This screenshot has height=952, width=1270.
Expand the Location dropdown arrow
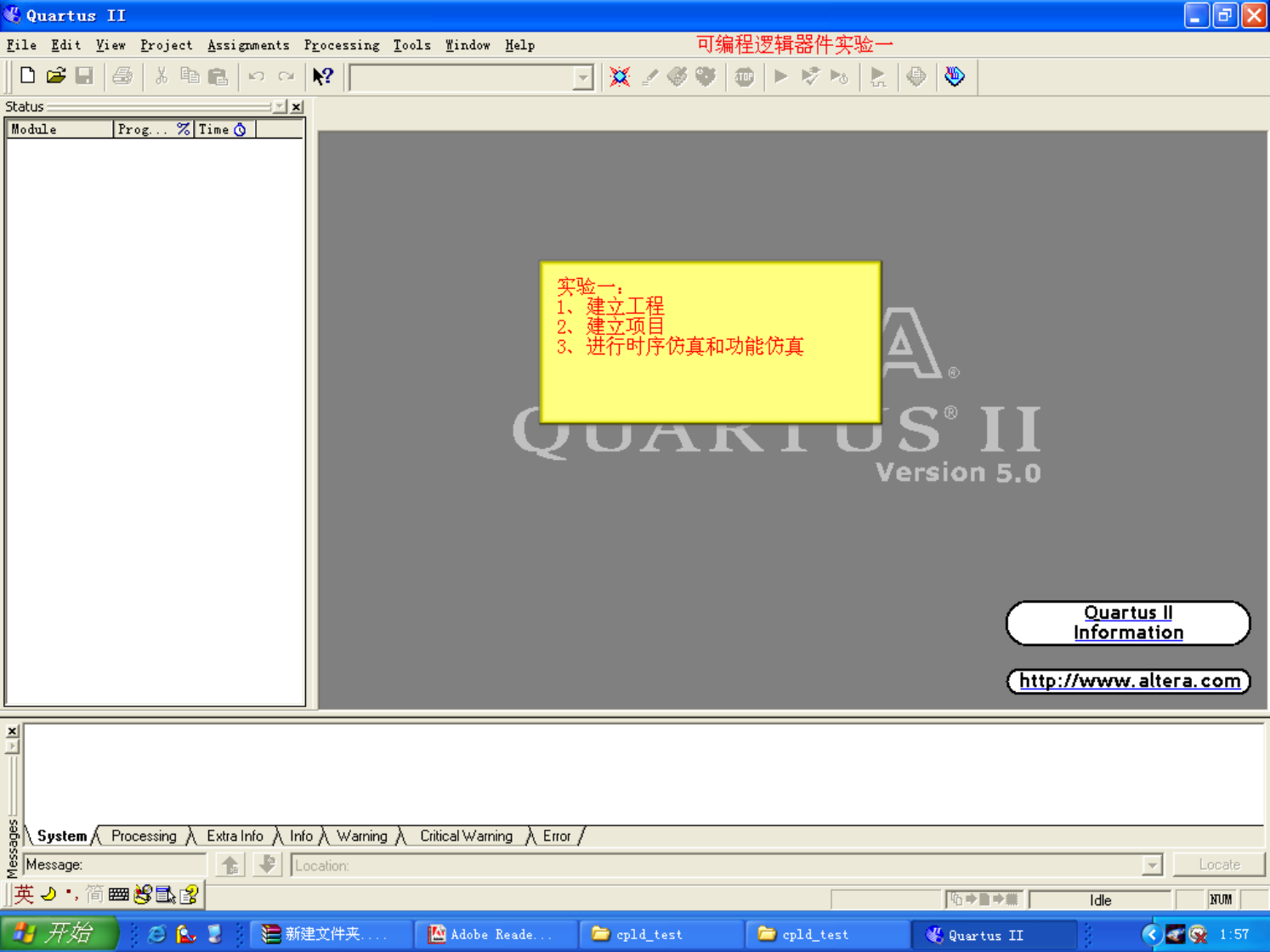[x=1152, y=865]
